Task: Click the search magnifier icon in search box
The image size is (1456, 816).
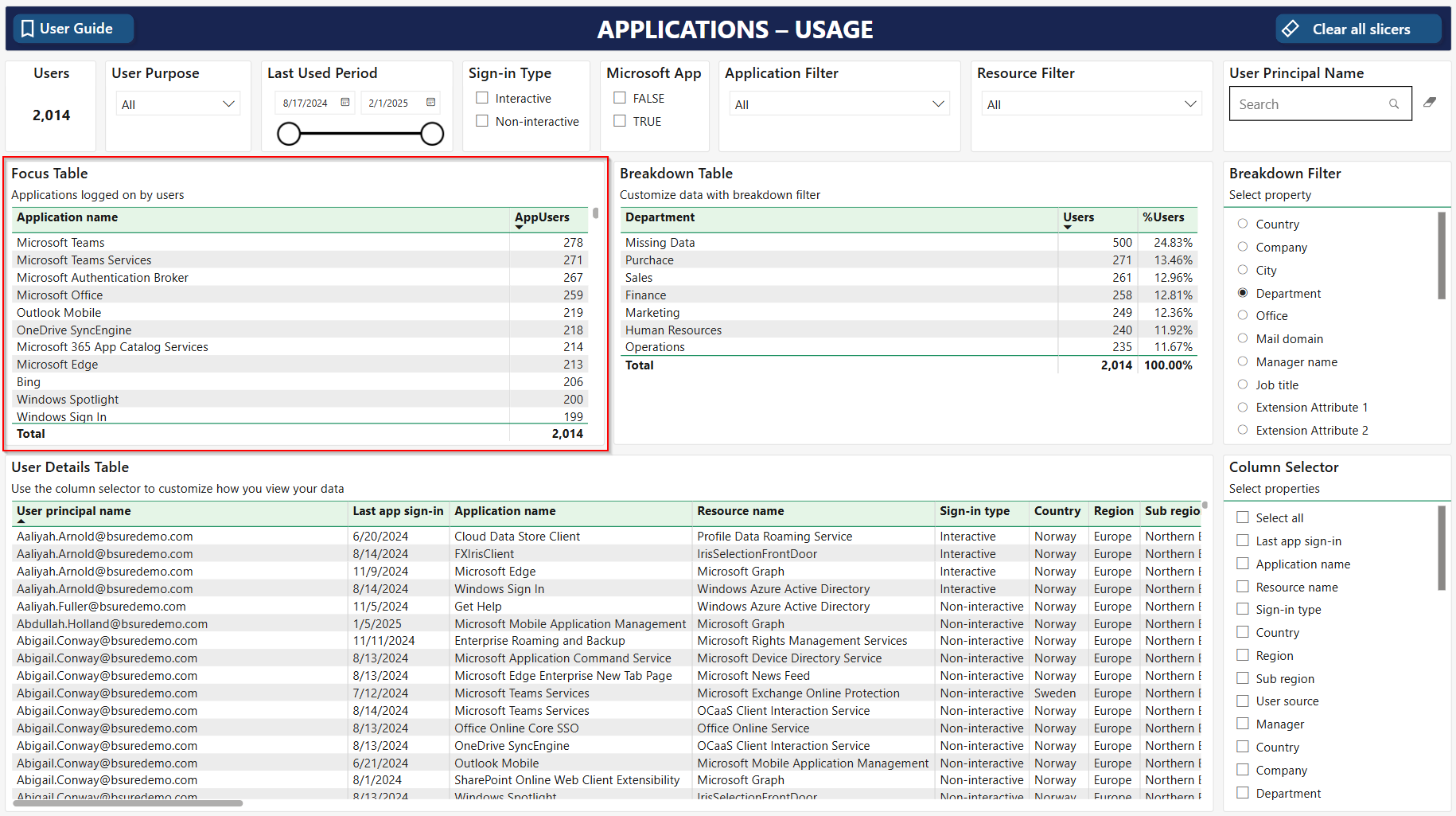Action: click(1394, 104)
